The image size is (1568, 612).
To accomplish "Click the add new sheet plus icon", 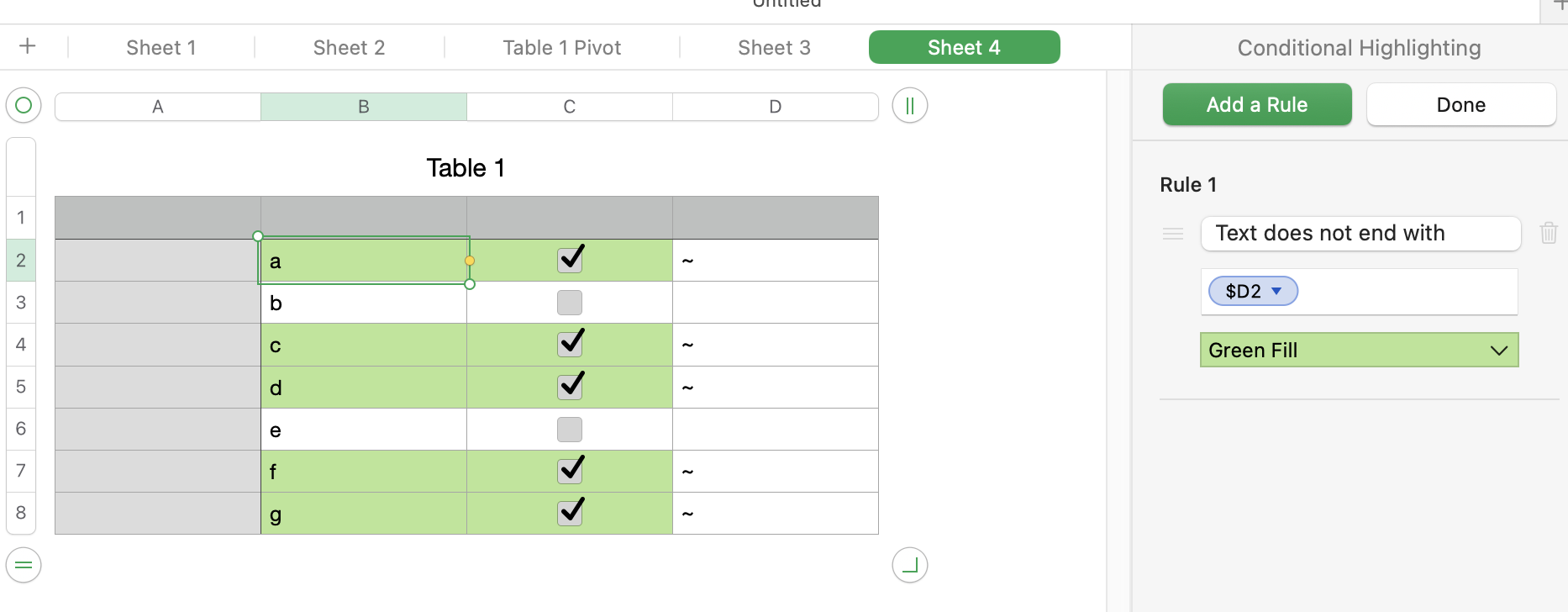I will coord(27,46).
